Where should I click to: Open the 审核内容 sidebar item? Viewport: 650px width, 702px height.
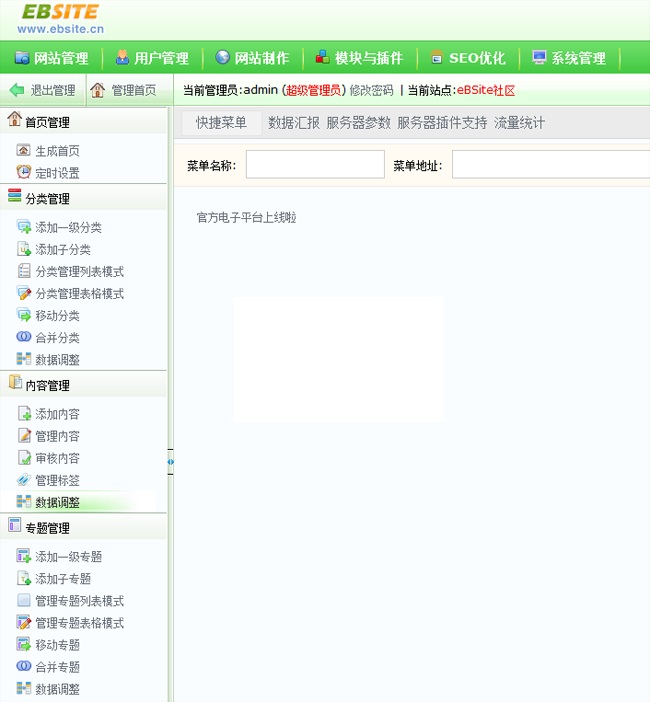point(57,458)
